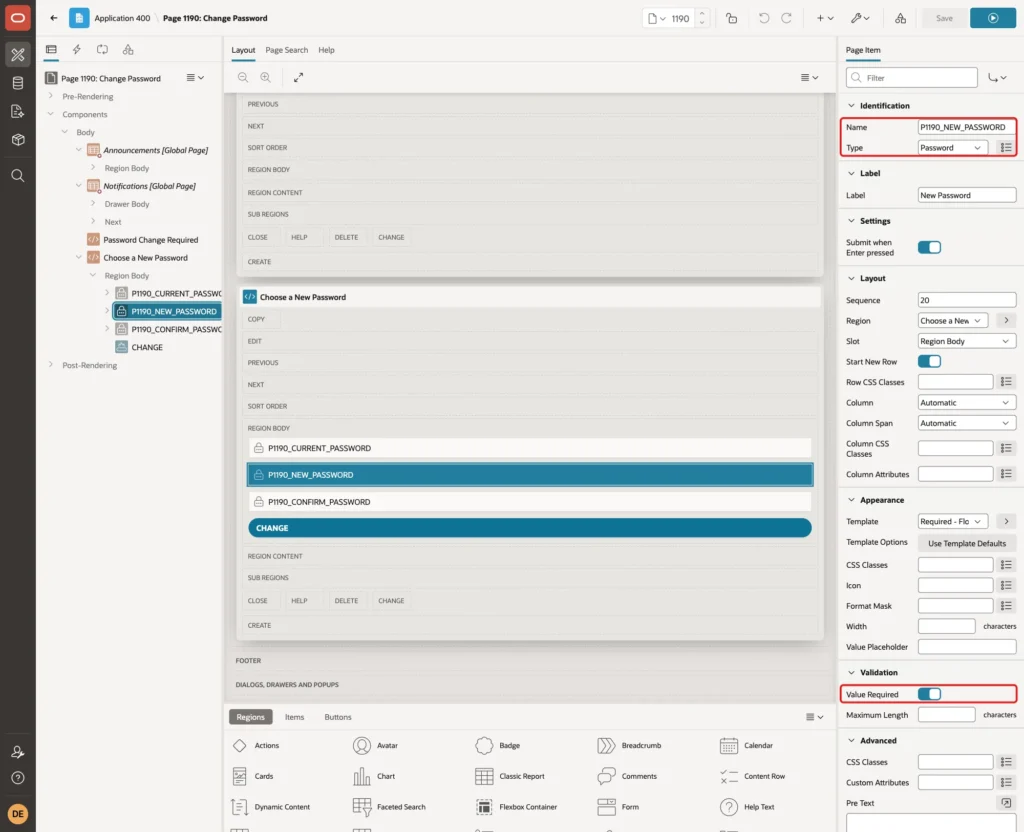Switch to Rendering tree tab icon

click(51, 50)
